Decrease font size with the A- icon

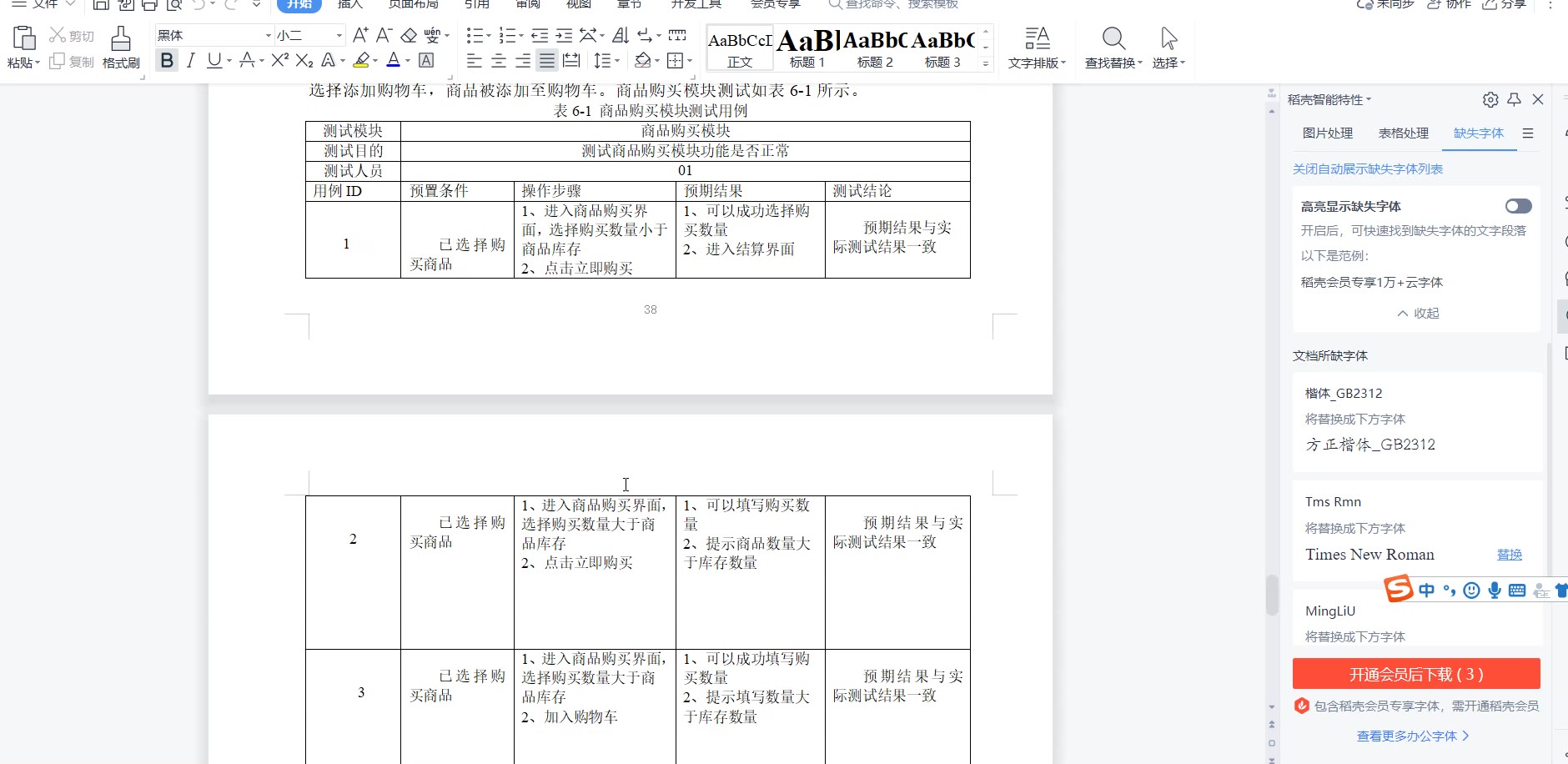[384, 35]
